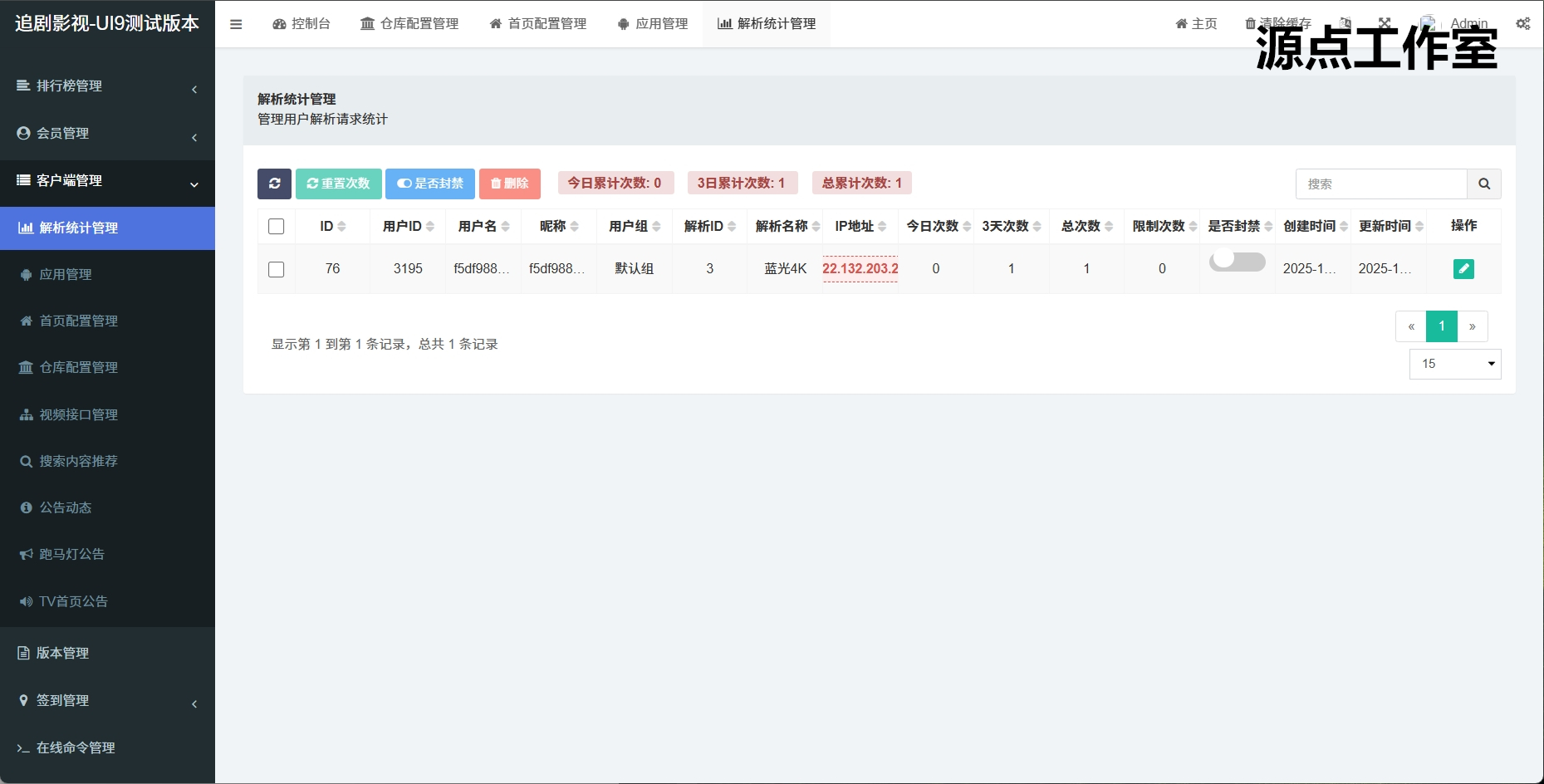
Task: Open the search magnifier button
Action: [x=1484, y=184]
